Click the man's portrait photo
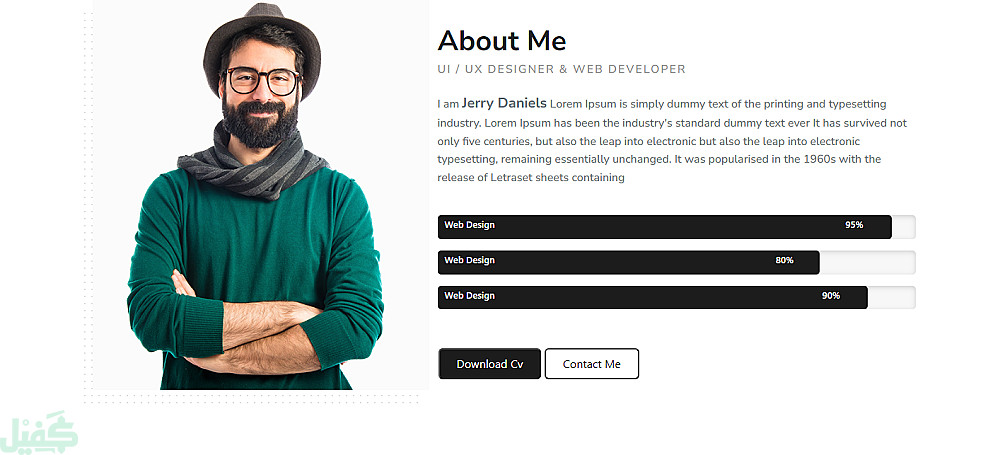This screenshot has height=455, width=1000. click(261, 195)
